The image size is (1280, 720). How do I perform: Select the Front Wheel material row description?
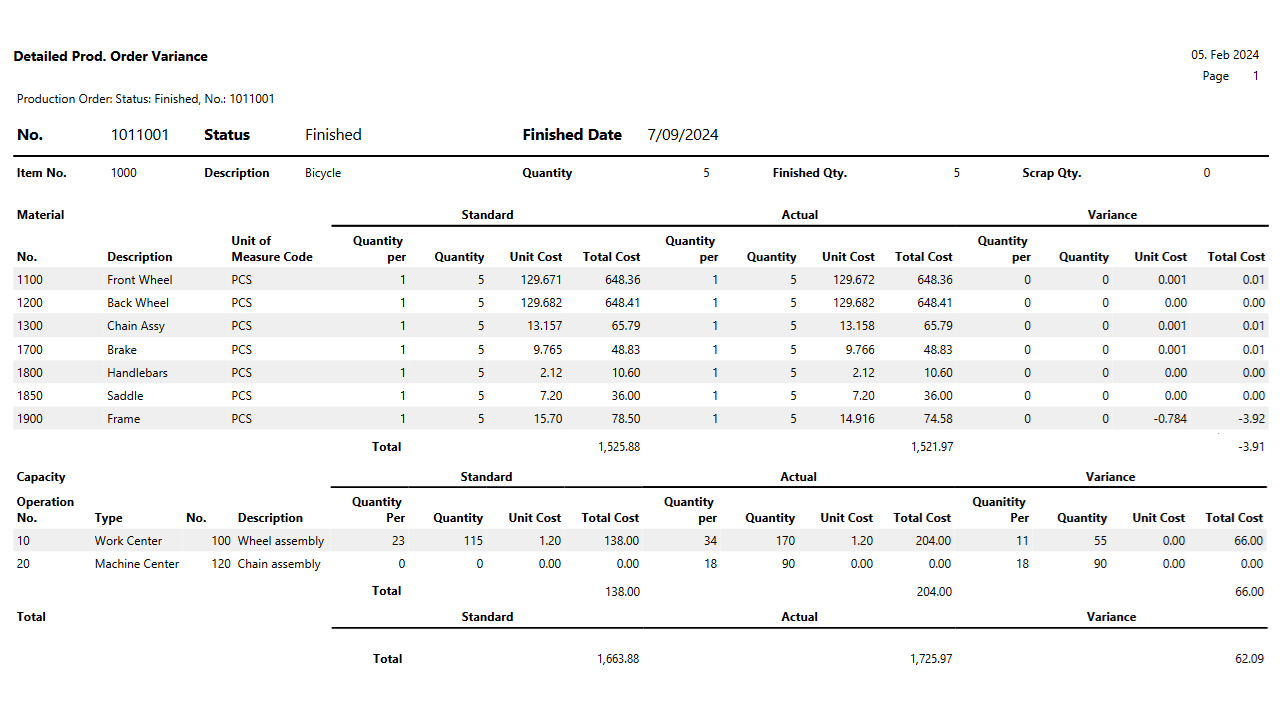point(140,280)
